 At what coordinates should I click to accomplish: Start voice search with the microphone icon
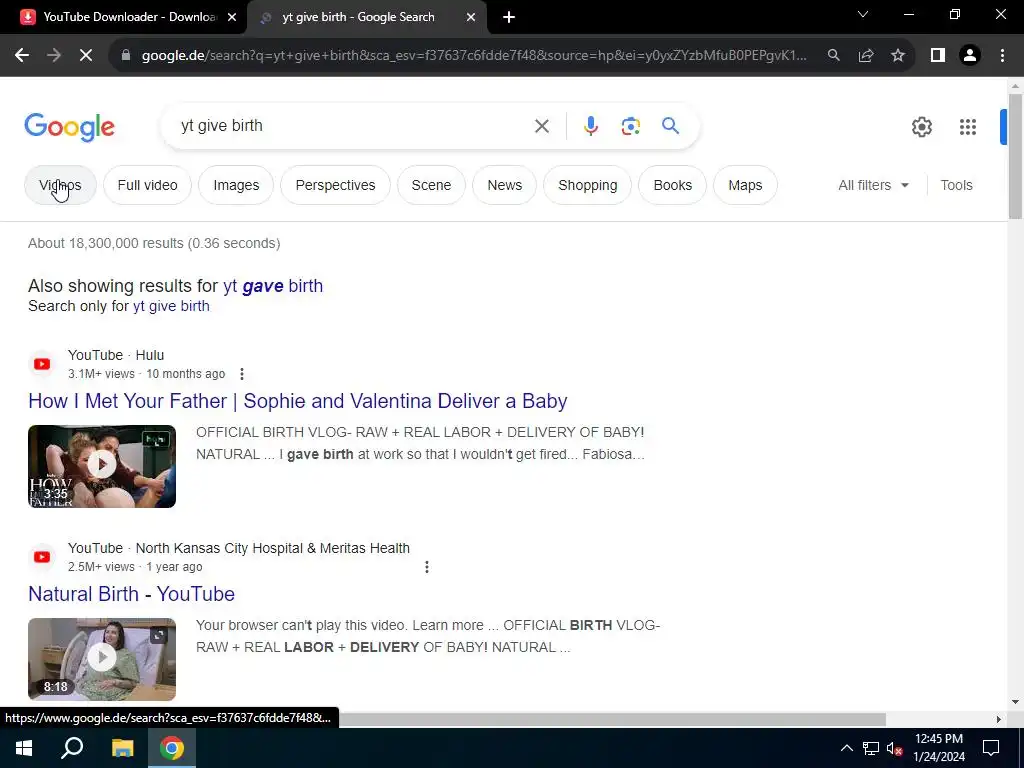click(x=590, y=126)
